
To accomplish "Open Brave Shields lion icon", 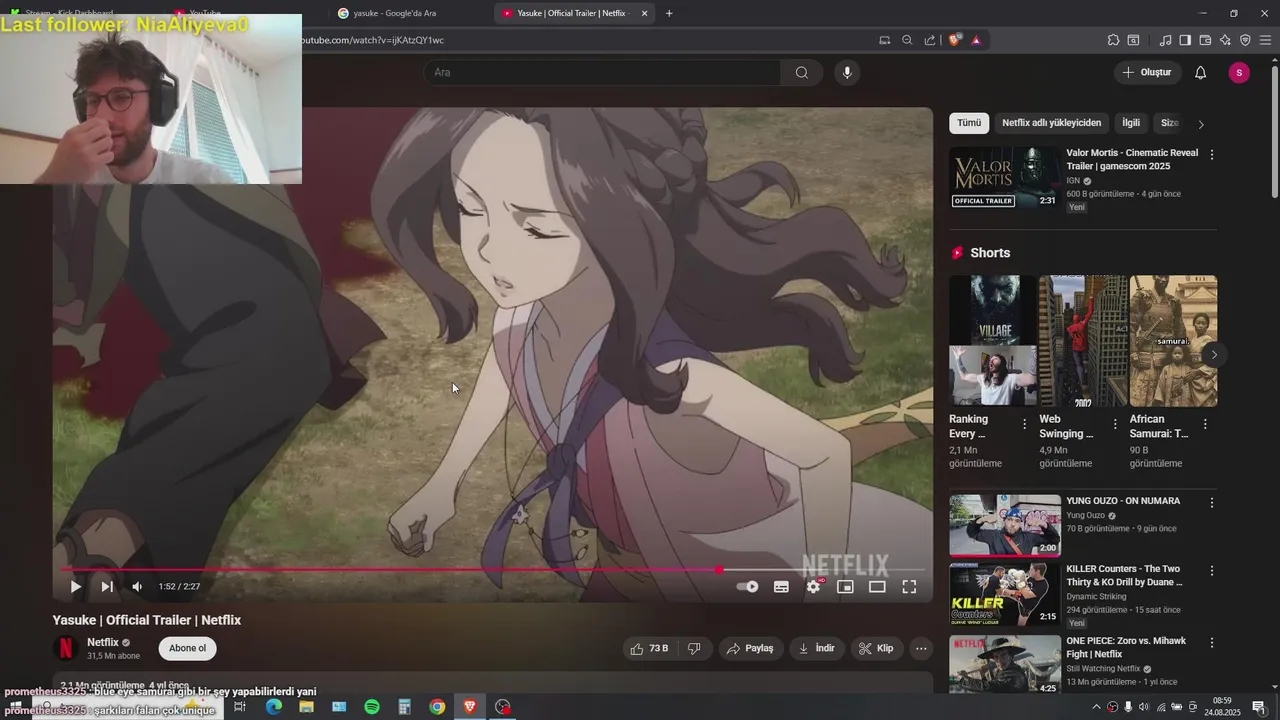I will click(954, 40).
